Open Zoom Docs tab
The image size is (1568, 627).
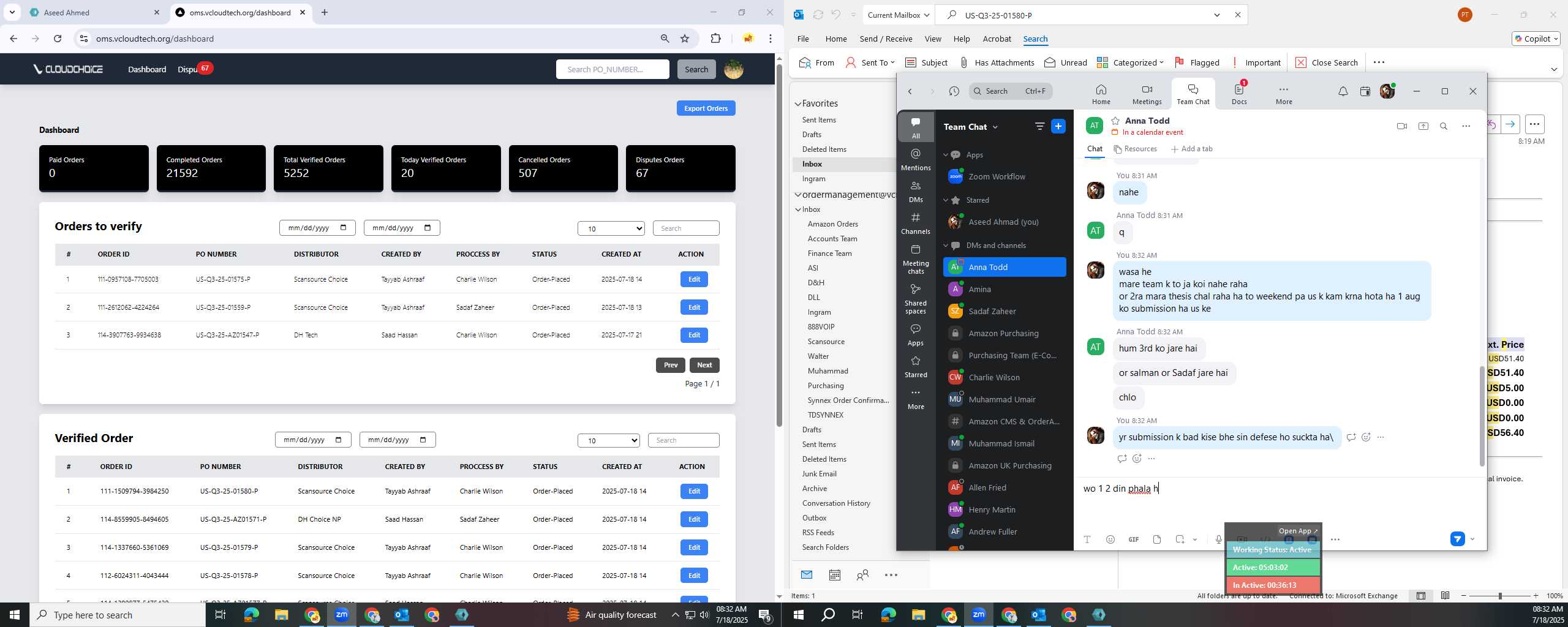pyautogui.click(x=1239, y=94)
